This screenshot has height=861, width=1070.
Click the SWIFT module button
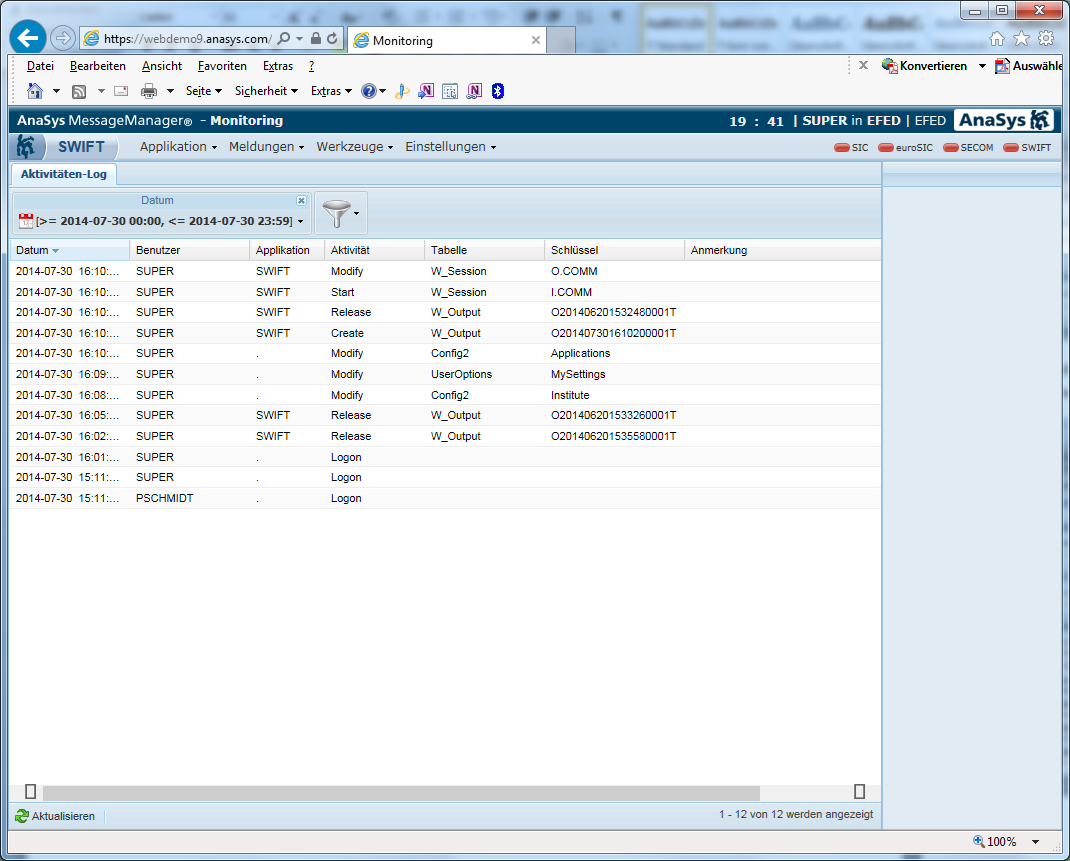click(81, 147)
